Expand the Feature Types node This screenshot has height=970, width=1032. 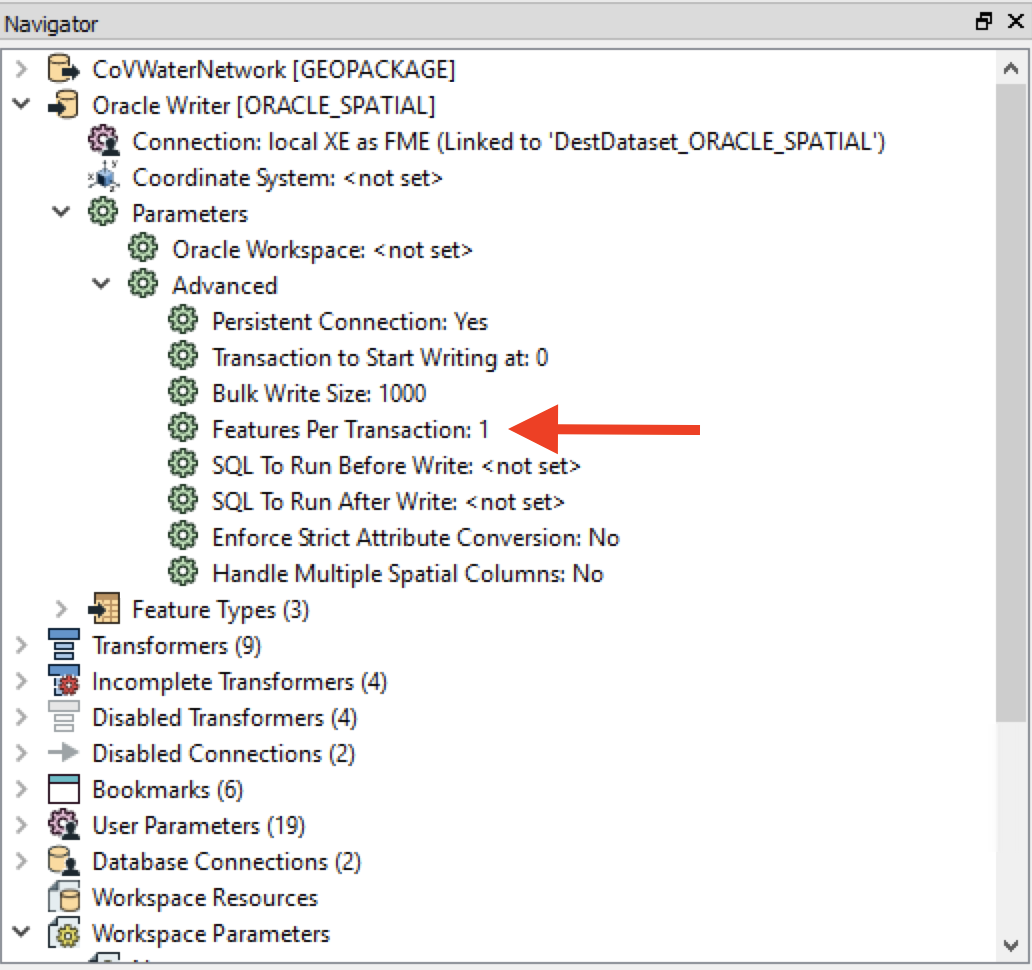tap(61, 609)
